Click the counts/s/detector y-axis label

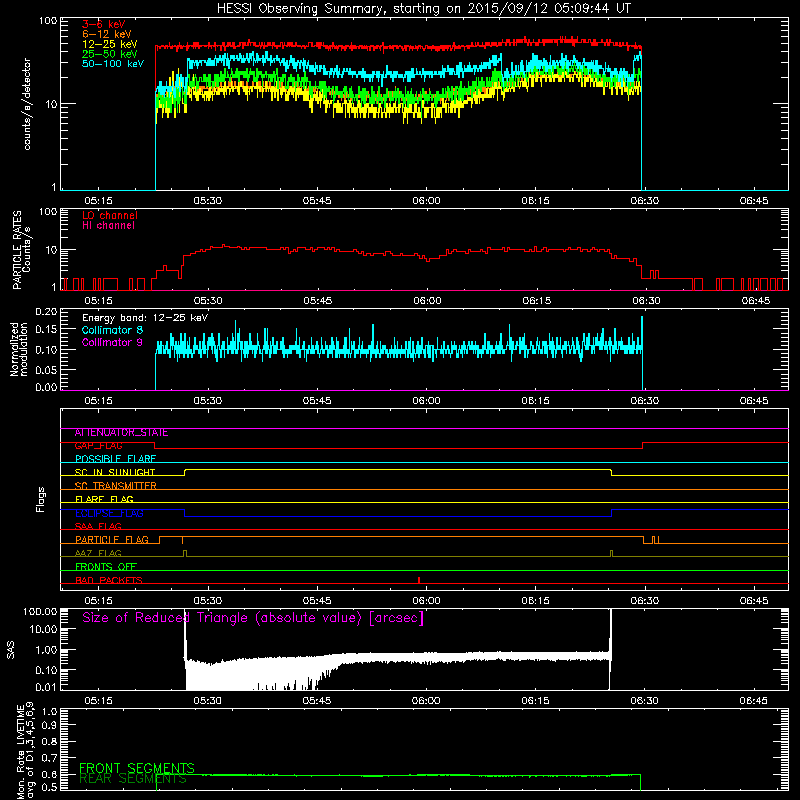pyautogui.click(x=27, y=104)
